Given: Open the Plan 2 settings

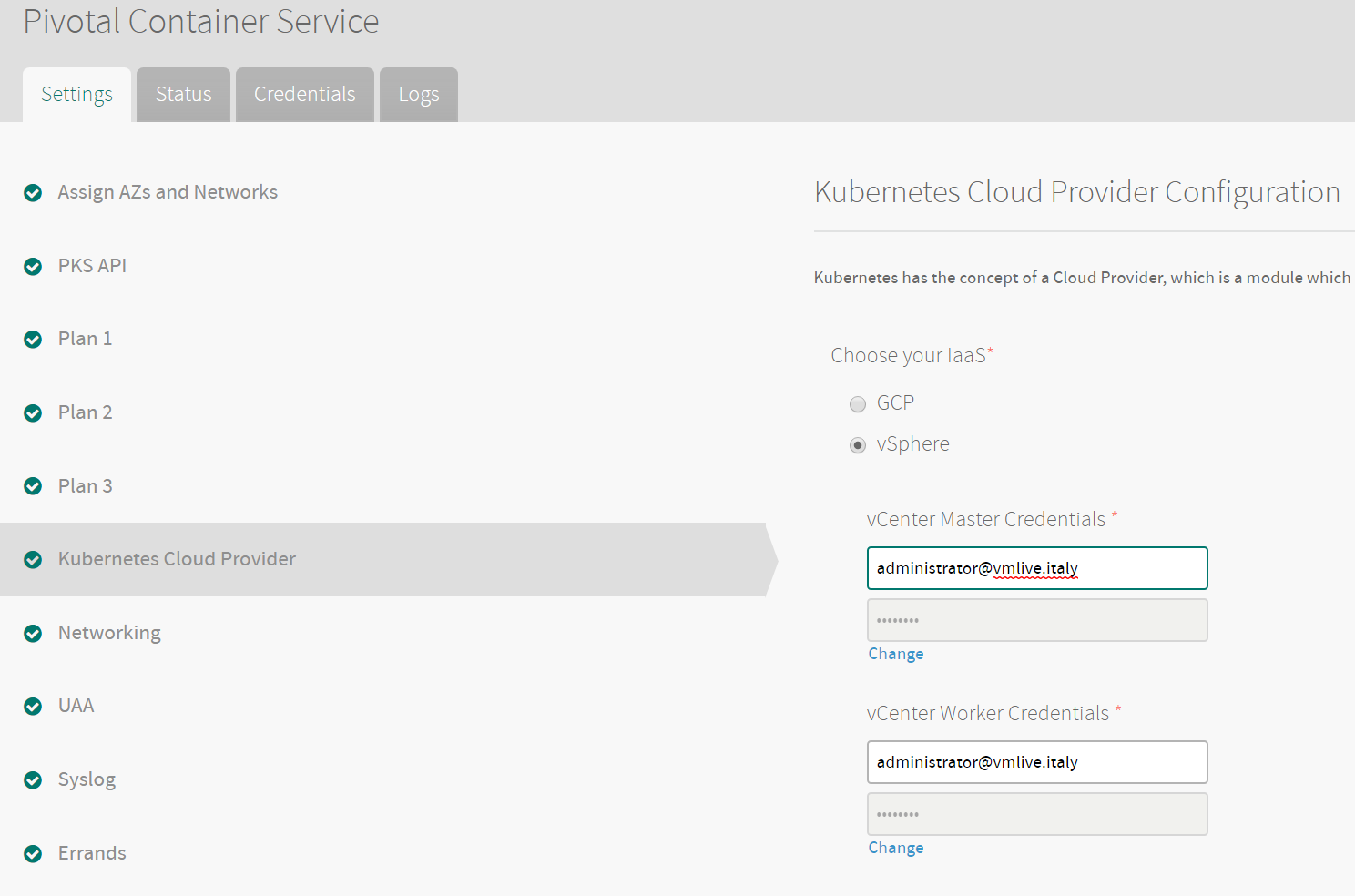Looking at the screenshot, I should coord(85,412).
